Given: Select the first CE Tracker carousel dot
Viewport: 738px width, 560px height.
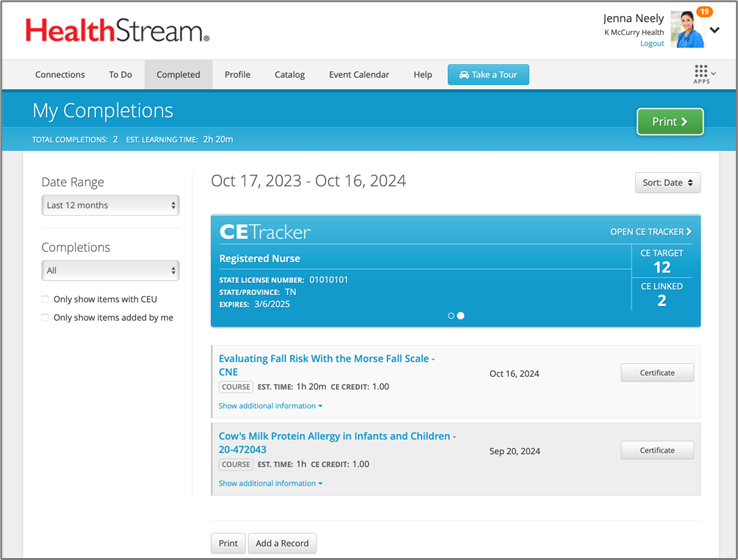Looking at the screenshot, I should (x=451, y=316).
